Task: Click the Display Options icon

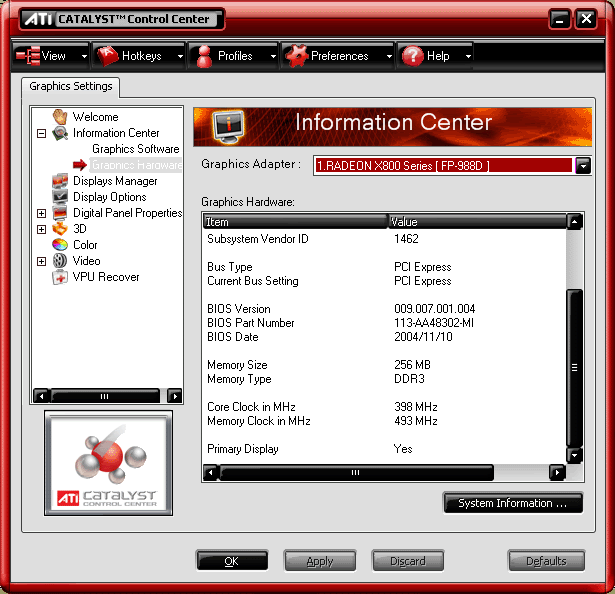Action: pyautogui.click(x=60, y=197)
